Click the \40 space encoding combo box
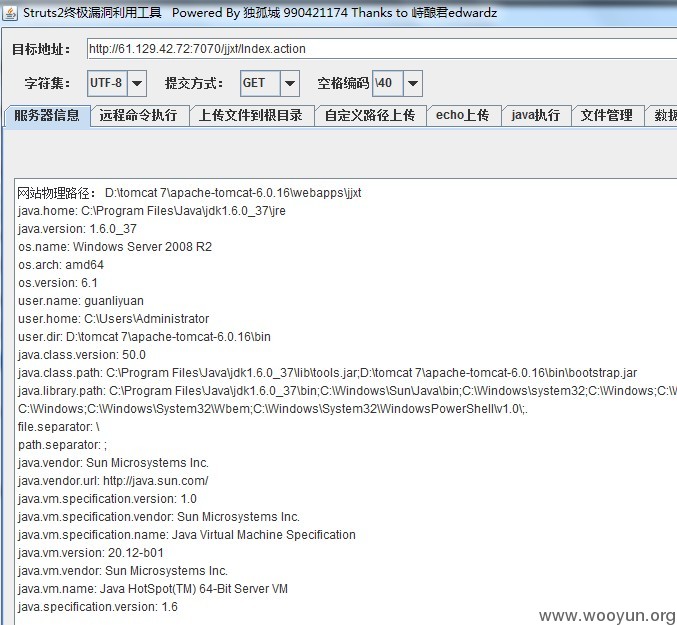 point(388,83)
